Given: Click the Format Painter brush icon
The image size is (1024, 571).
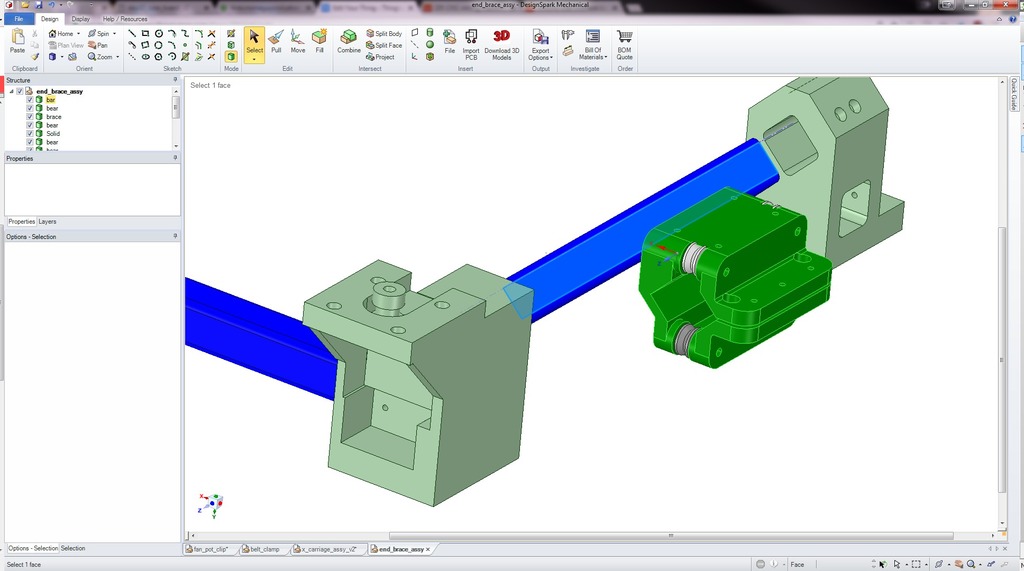Looking at the screenshot, I should (35, 57).
